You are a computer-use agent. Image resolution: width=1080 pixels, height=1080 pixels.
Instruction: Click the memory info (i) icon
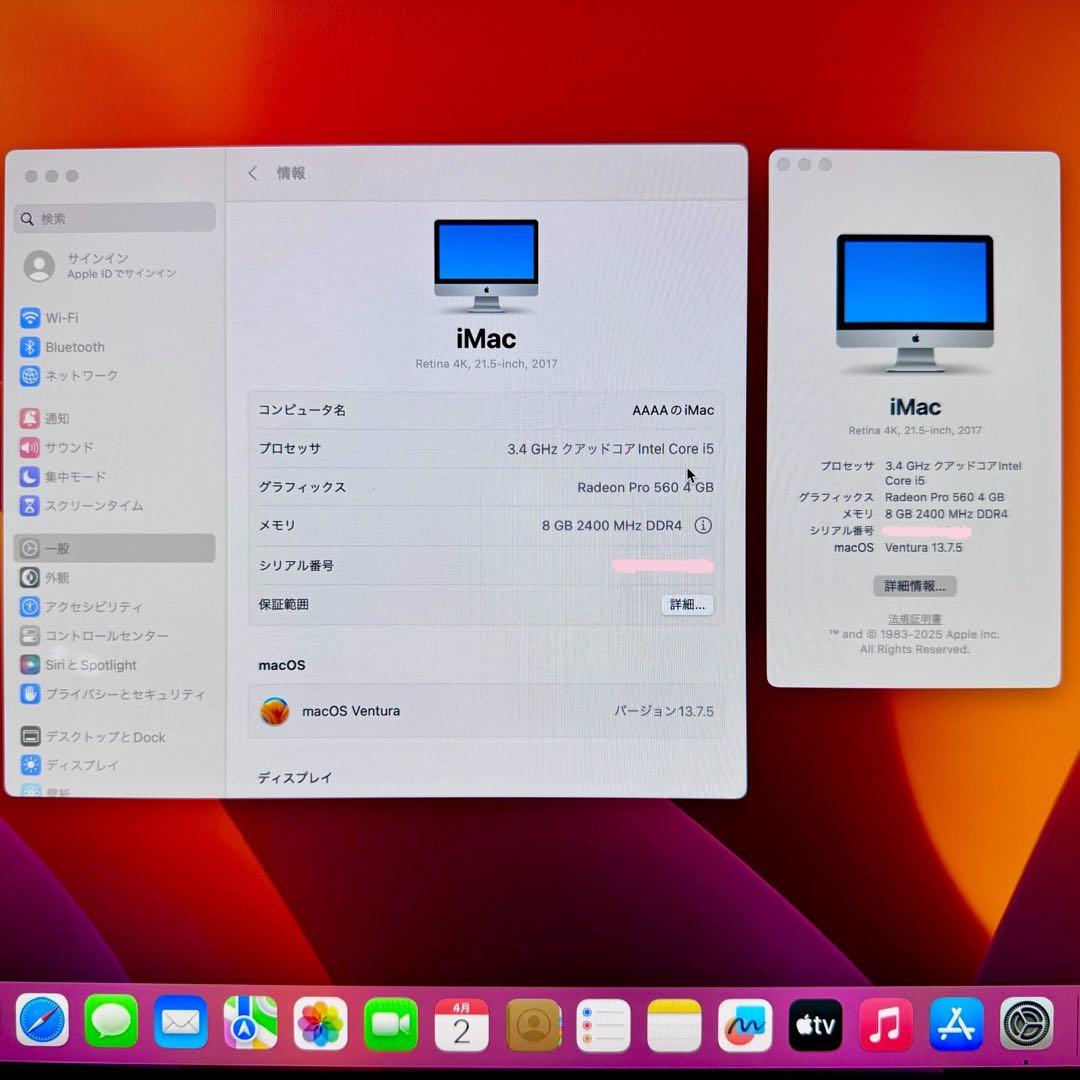(703, 525)
